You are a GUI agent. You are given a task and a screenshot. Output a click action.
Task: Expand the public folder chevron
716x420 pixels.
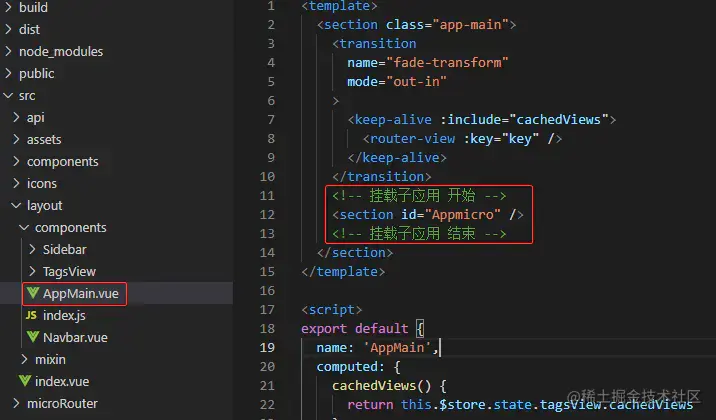[8, 73]
